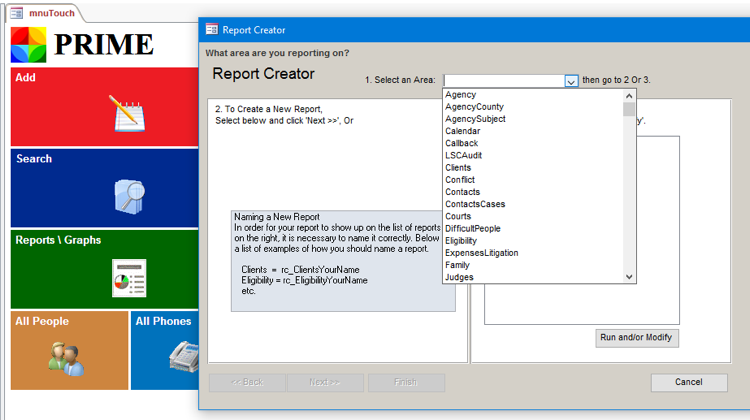The height and width of the screenshot is (420, 750).
Task: Click the Report Creator window title icon
Action: (212, 30)
